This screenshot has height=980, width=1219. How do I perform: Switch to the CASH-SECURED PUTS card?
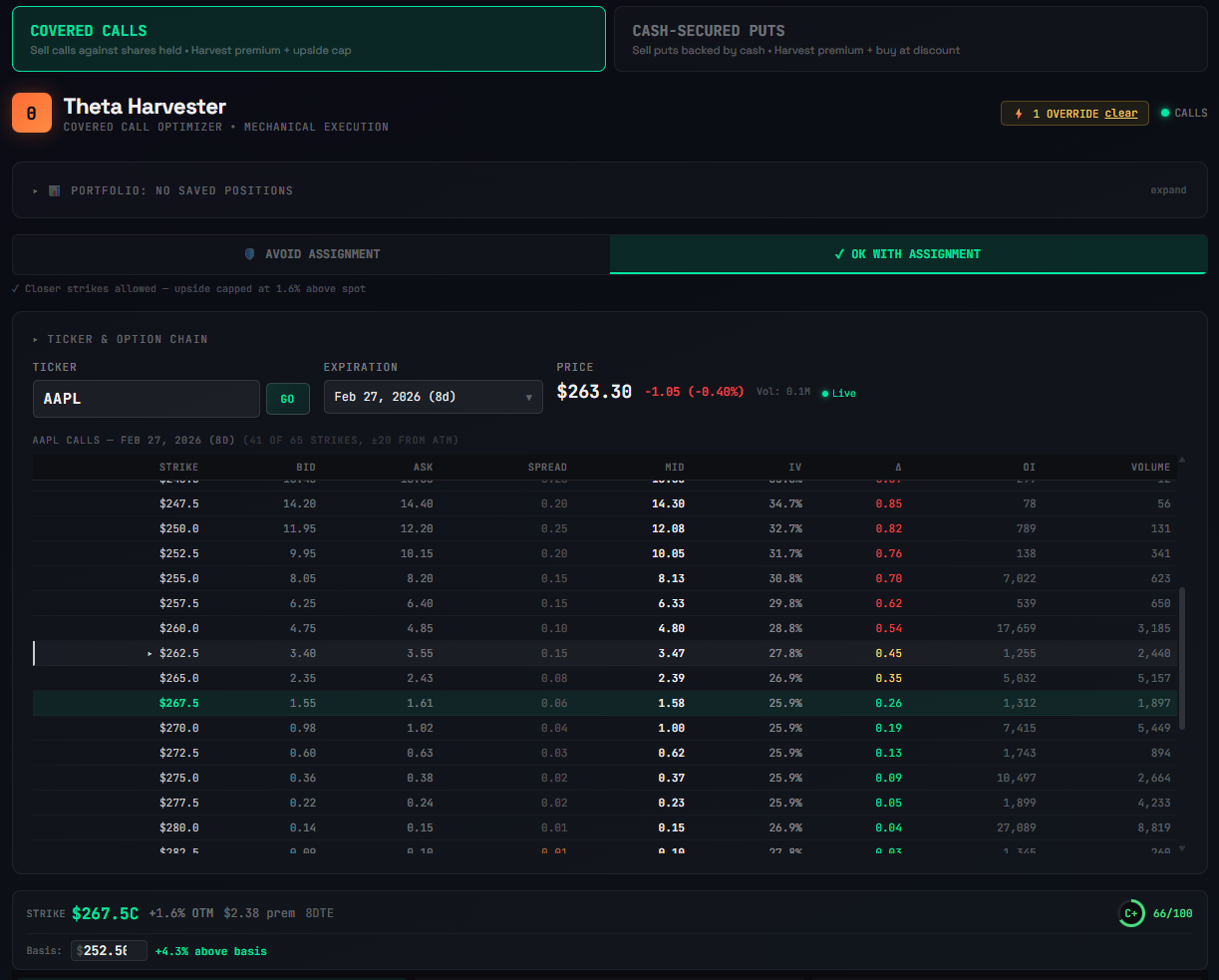pos(908,38)
